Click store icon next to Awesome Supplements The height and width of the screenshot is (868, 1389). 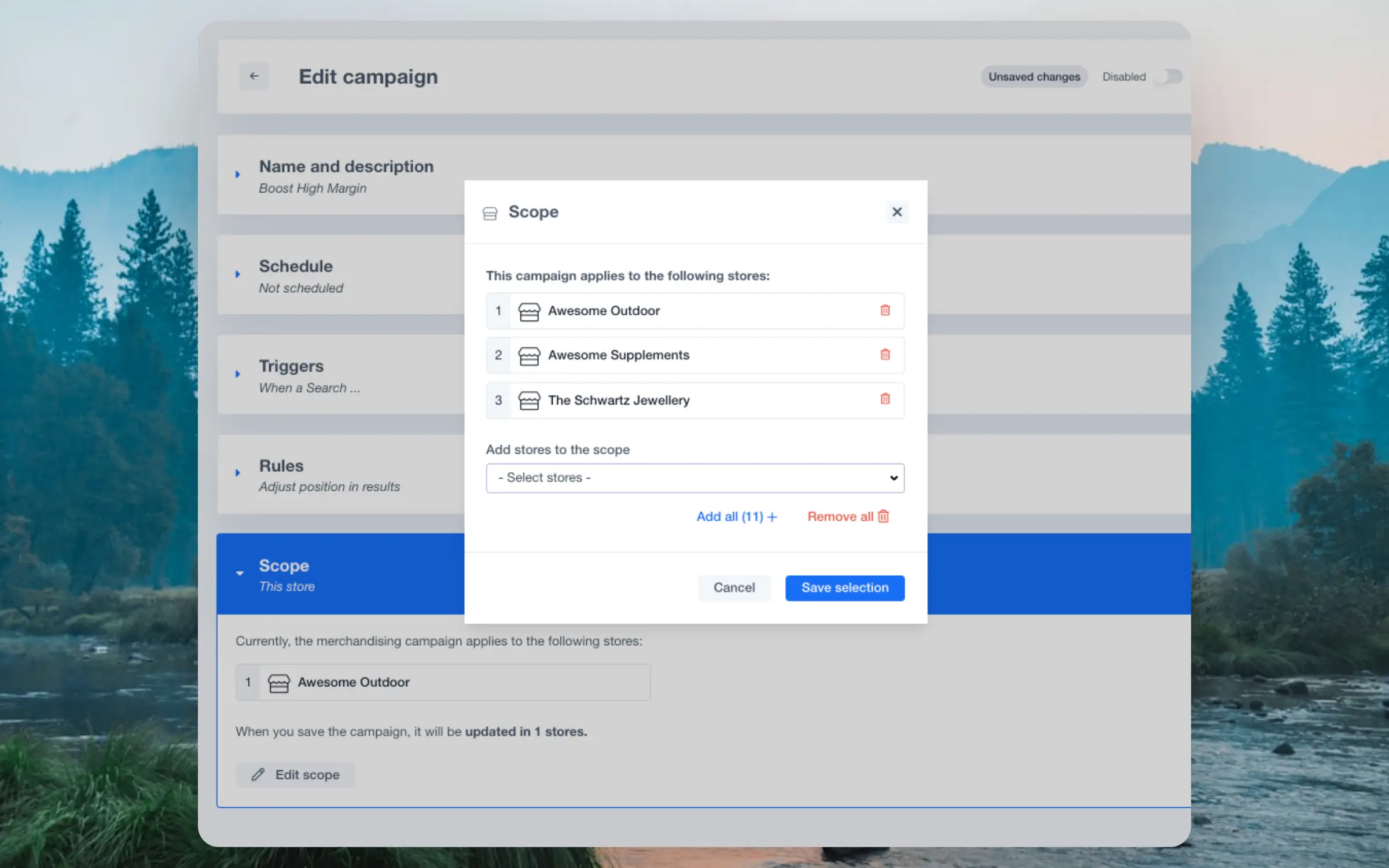click(x=528, y=355)
